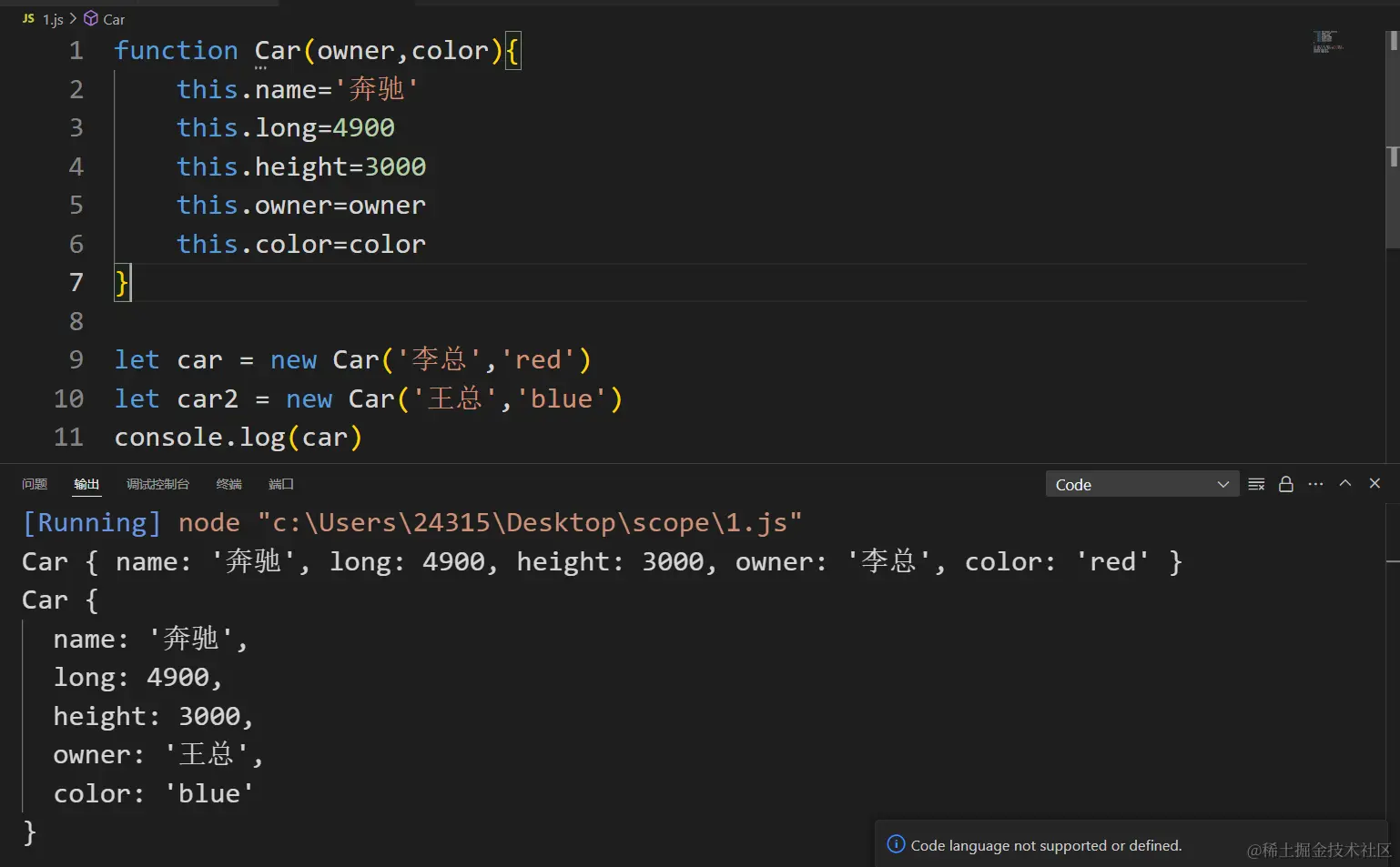Click 'this.color=color' on line 6

[x=301, y=245]
